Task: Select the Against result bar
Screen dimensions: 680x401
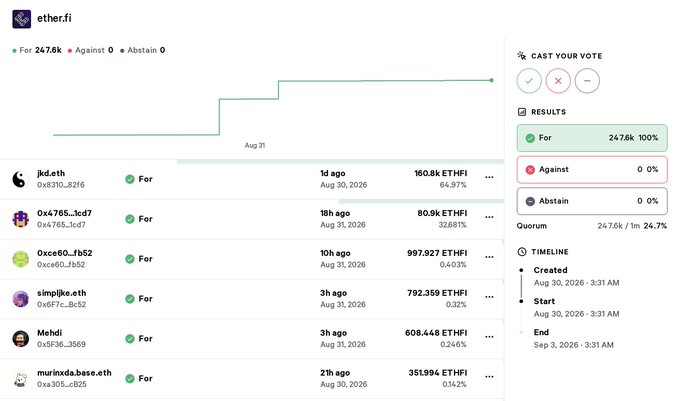Action: pos(592,170)
